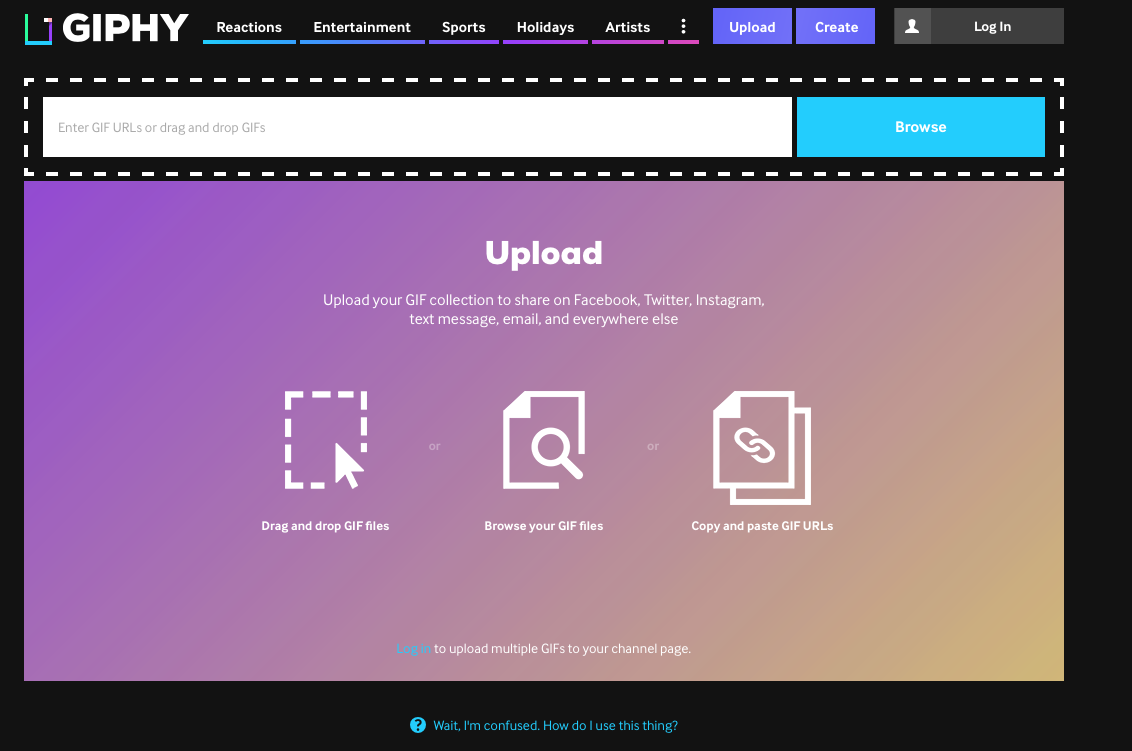Viewport: 1132px width, 751px height.
Task: Follow the Log in link below icons
Action: [413, 649]
